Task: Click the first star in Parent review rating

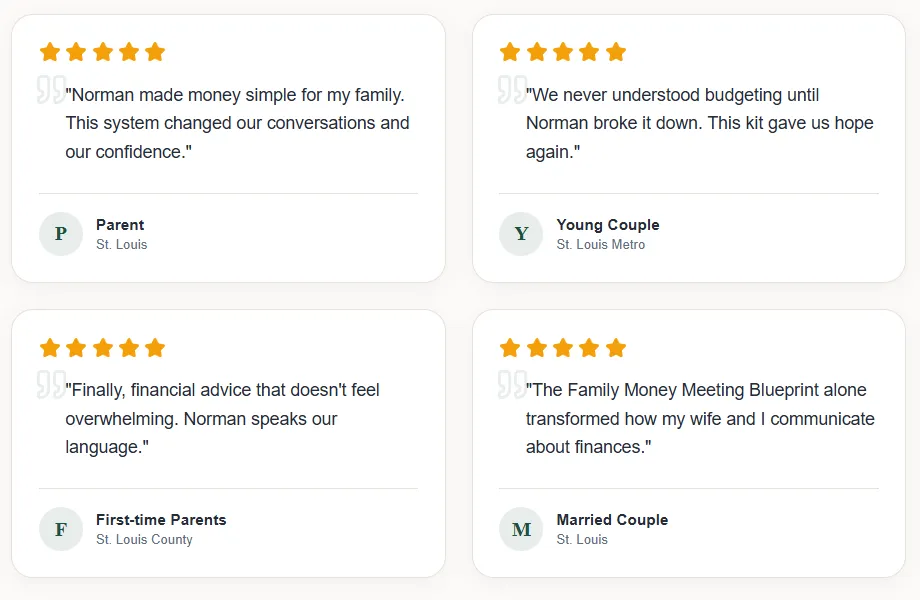Action: click(x=50, y=52)
